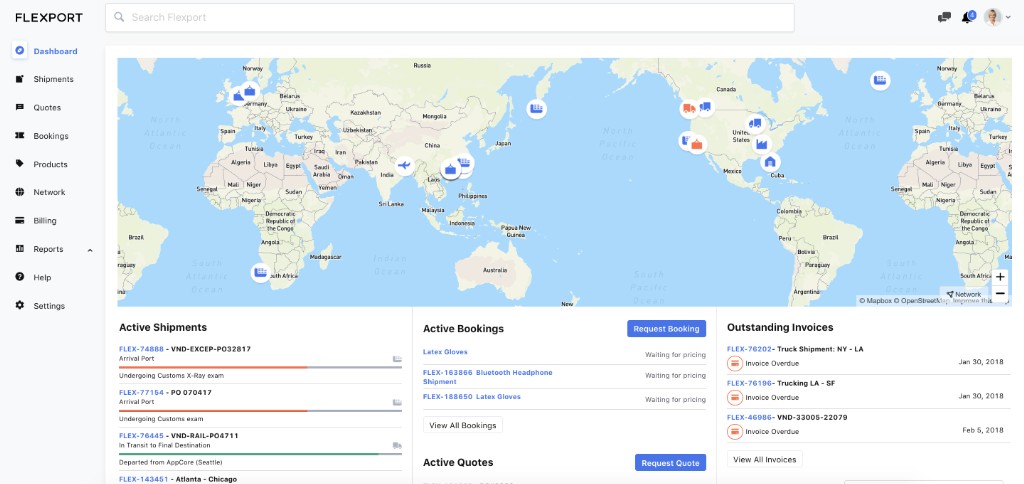Screen dimensions: 1024x484
Task: Collapse the Reports chevron
Action: [x=90, y=250]
